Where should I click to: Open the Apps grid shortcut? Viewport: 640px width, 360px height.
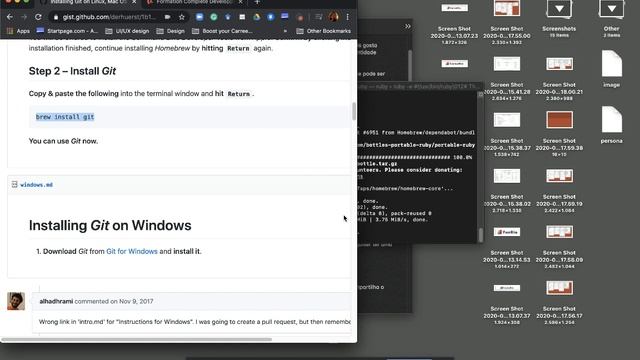tap(18, 31)
